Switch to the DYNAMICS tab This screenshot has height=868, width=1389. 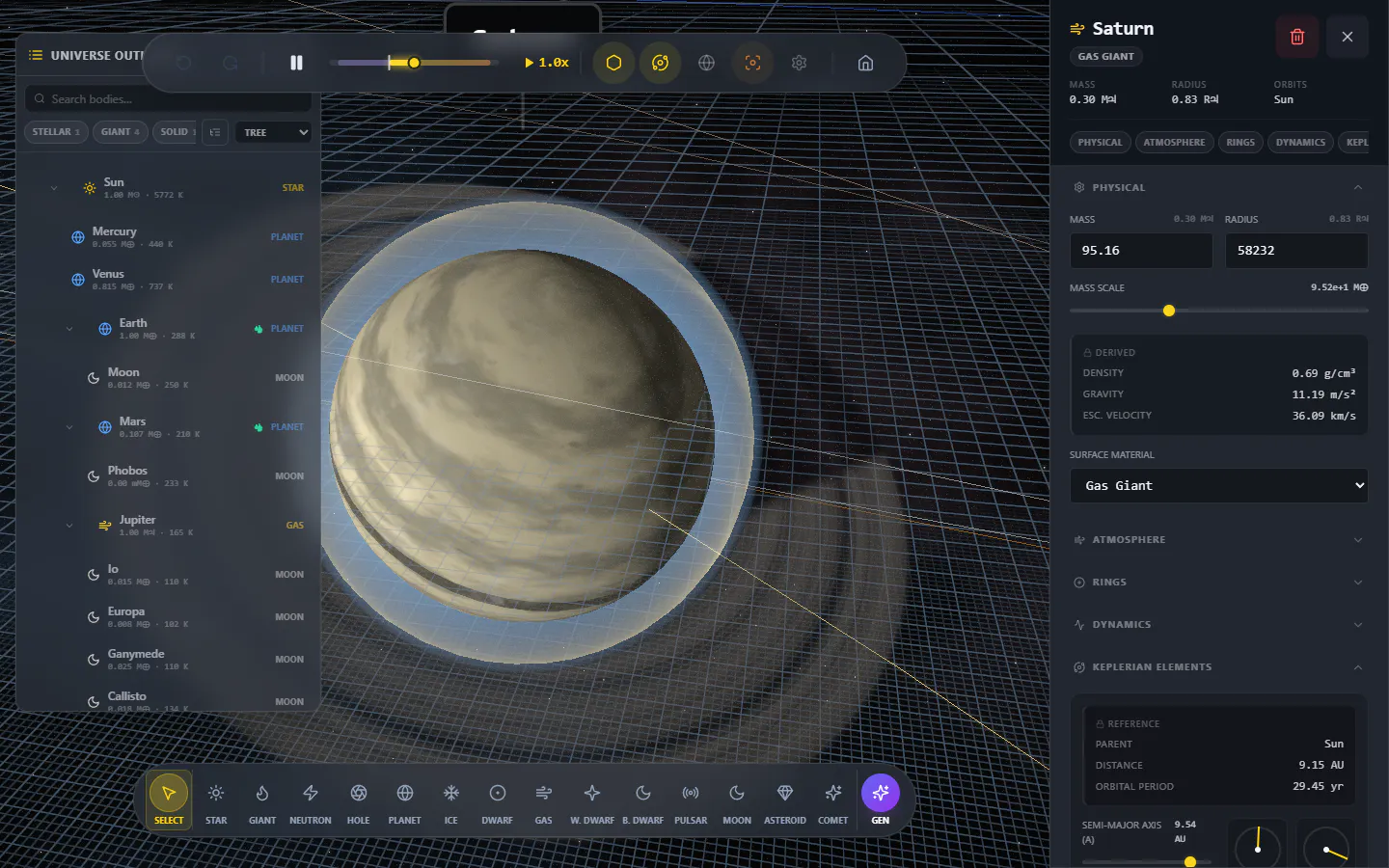pos(1300,143)
